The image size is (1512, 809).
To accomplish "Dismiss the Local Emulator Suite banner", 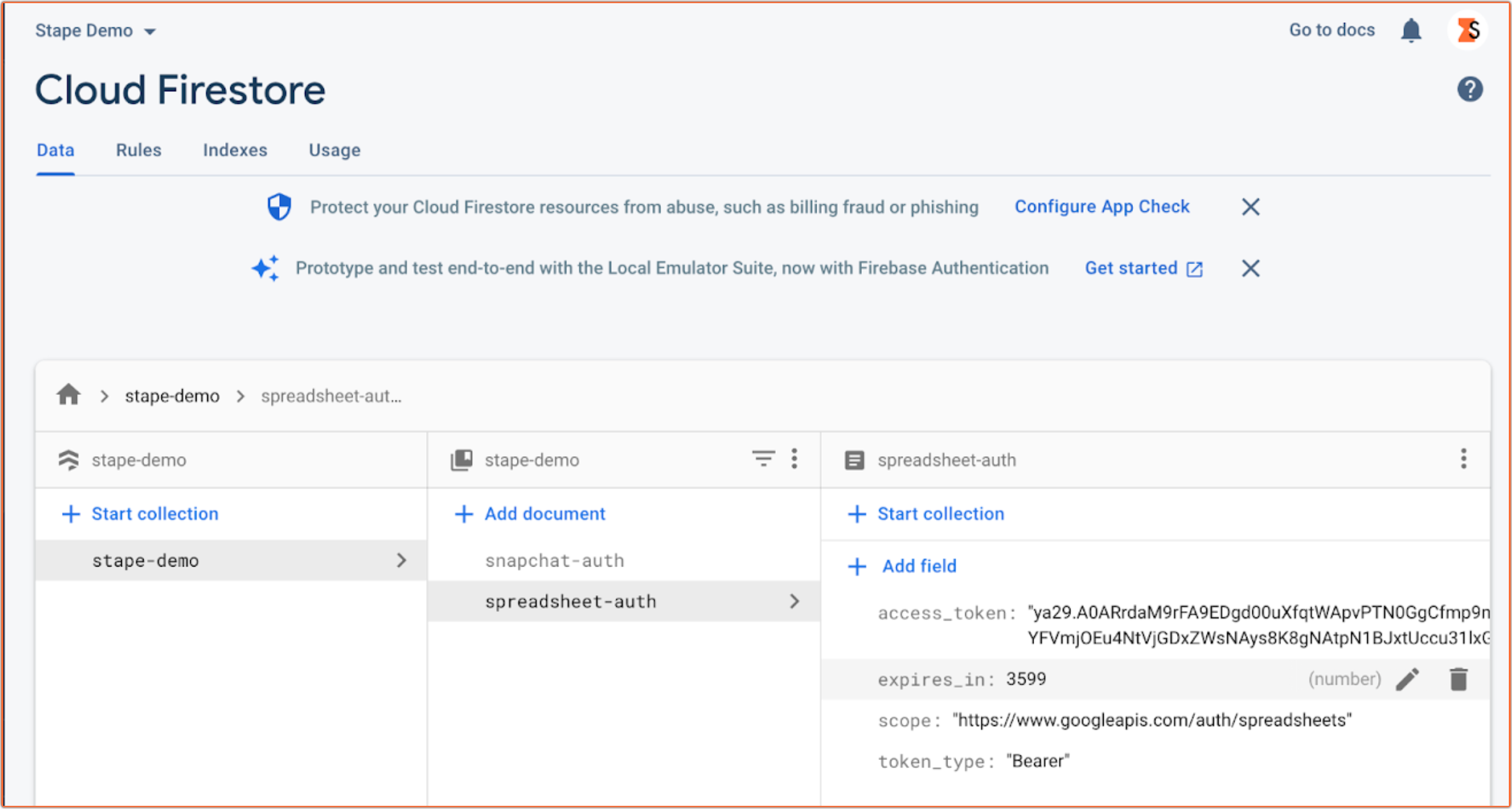I will pos(1250,268).
